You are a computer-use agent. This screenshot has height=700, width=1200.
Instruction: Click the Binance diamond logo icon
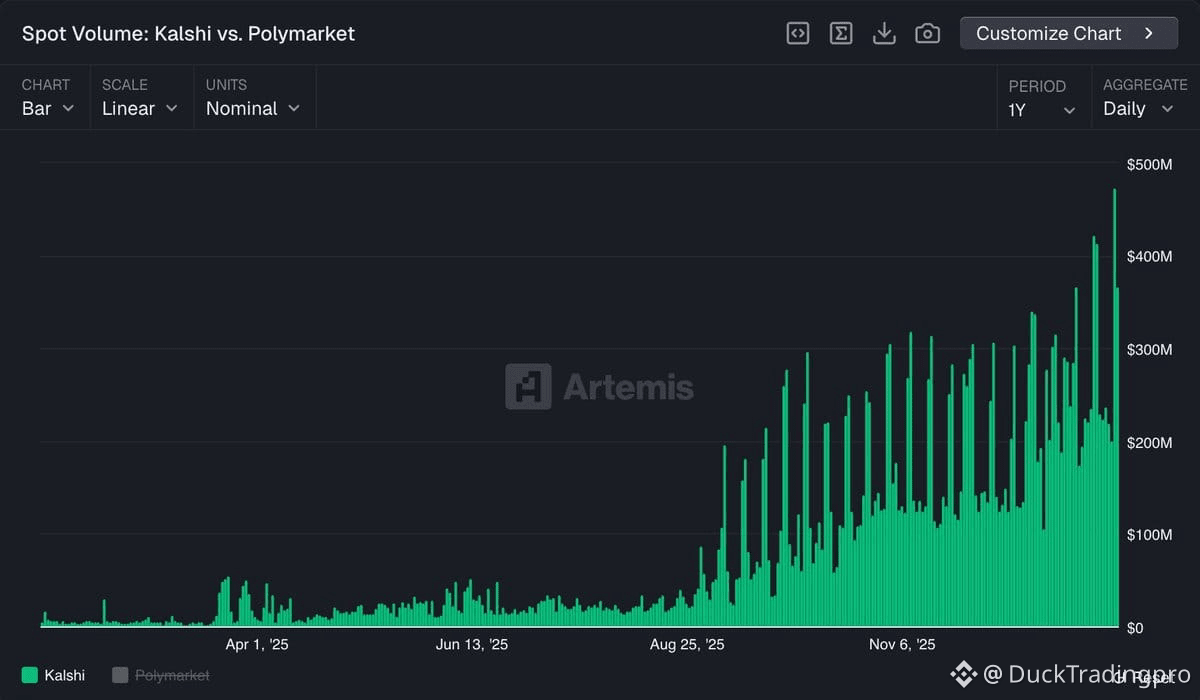click(963, 674)
